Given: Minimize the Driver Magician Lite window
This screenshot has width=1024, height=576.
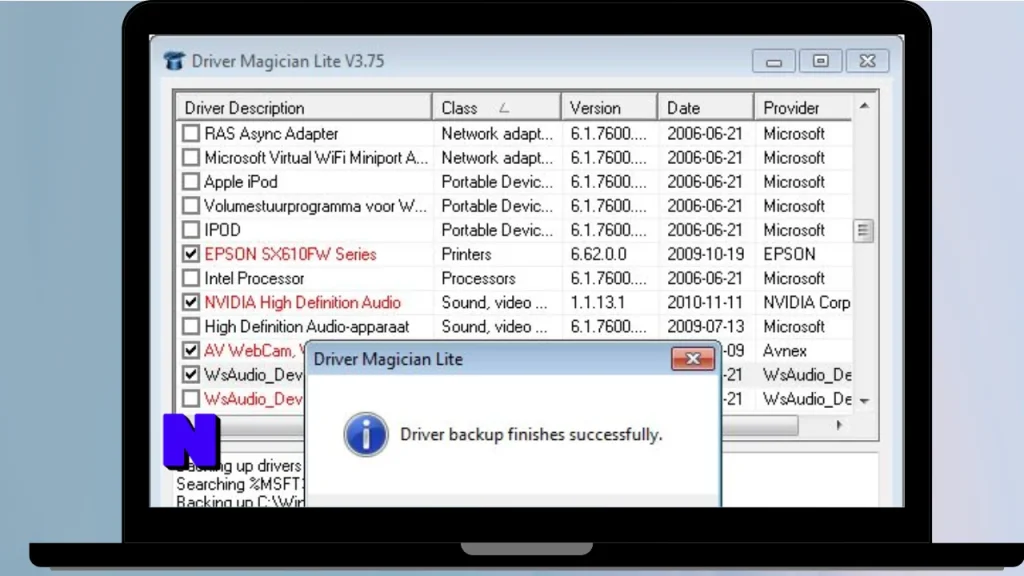Looking at the screenshot, I should tap(774, 61).
